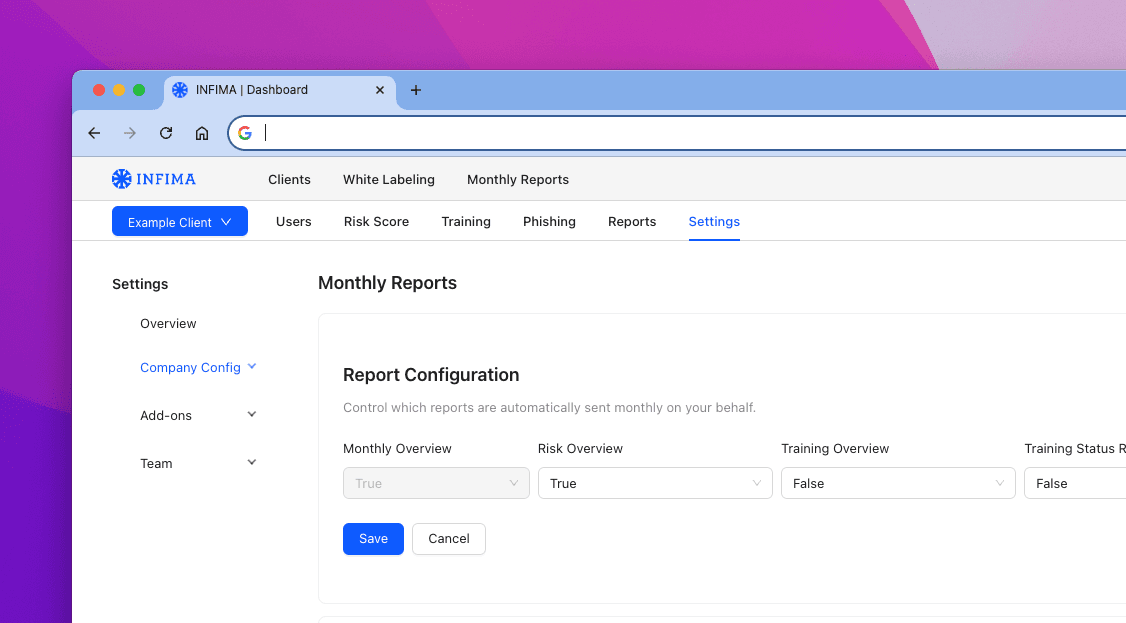Click the Google icon in the address bar
Screen dimensions: 1126x623
click(244, 132)
